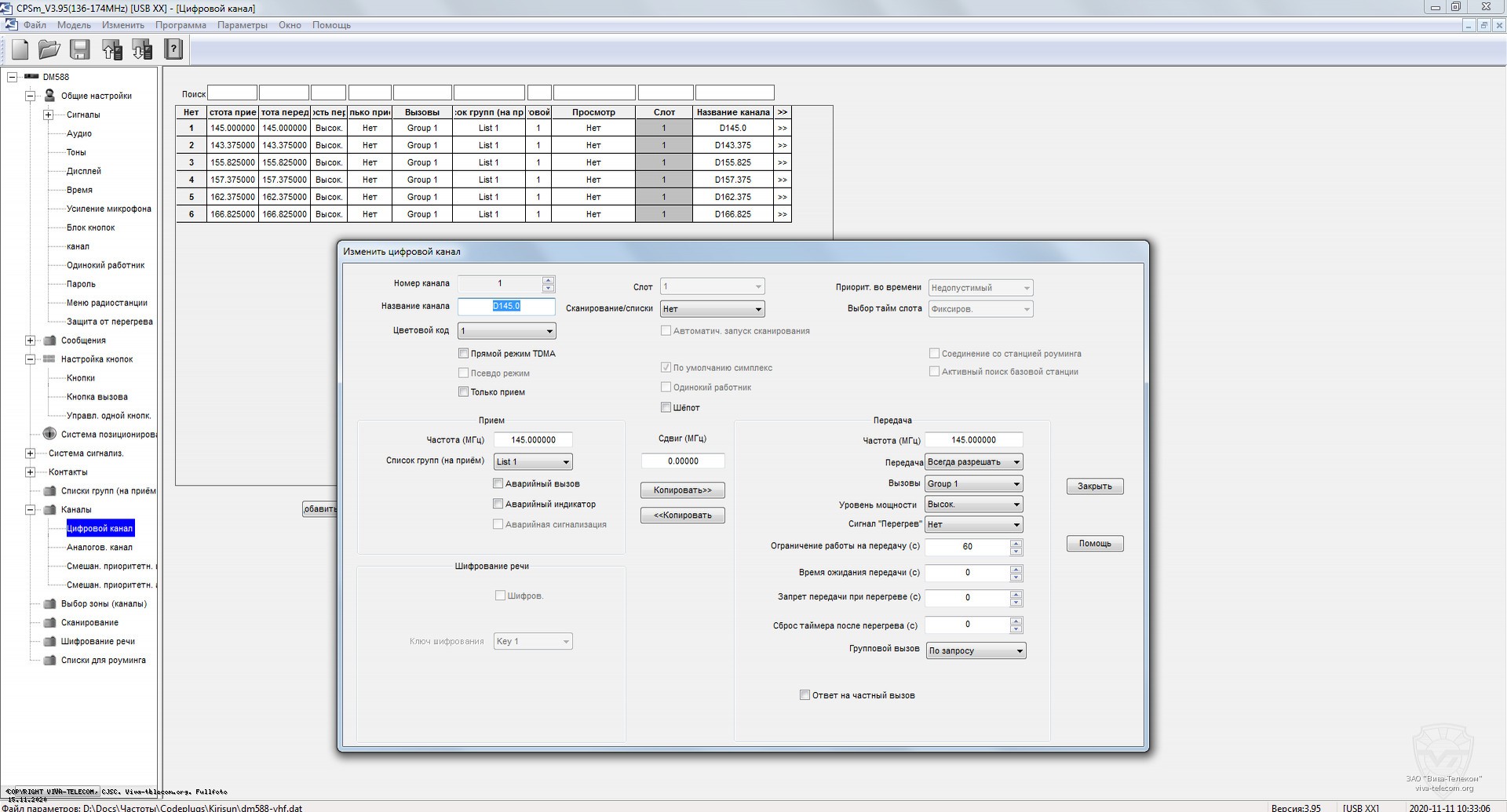Viewport: 1507px width, 812px height.
Task: Select Усиление микрофона tree item
Action: pyautogui.click(x=109, y=209)
